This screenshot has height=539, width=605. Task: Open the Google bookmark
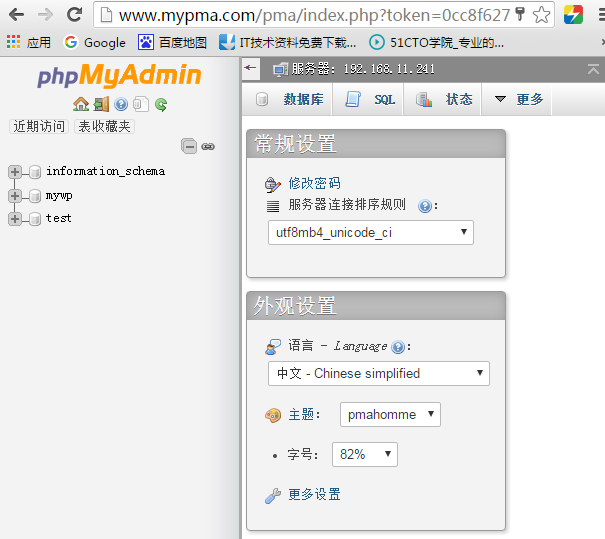pyautogui.click(x=95, y=42)
